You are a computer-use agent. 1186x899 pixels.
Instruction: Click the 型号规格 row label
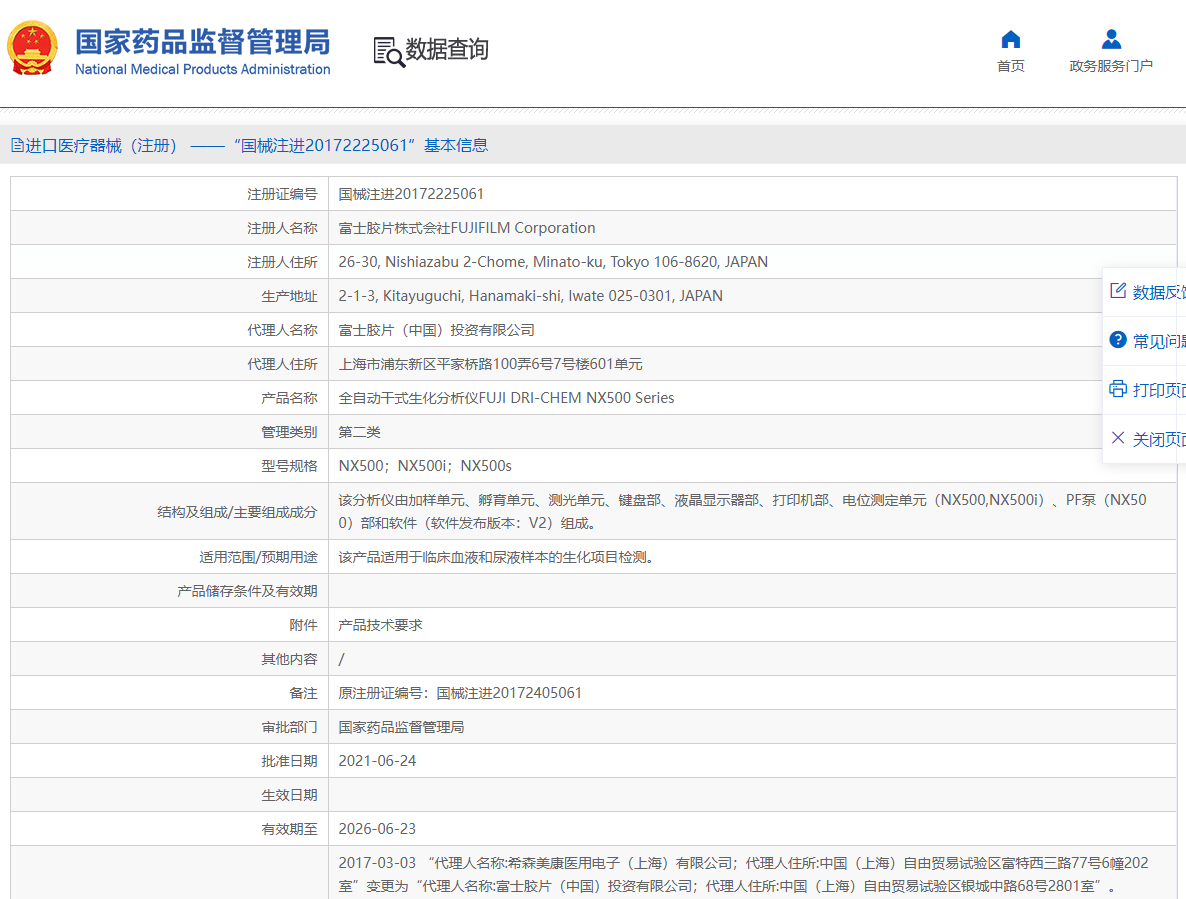click(x=289, y=467)
